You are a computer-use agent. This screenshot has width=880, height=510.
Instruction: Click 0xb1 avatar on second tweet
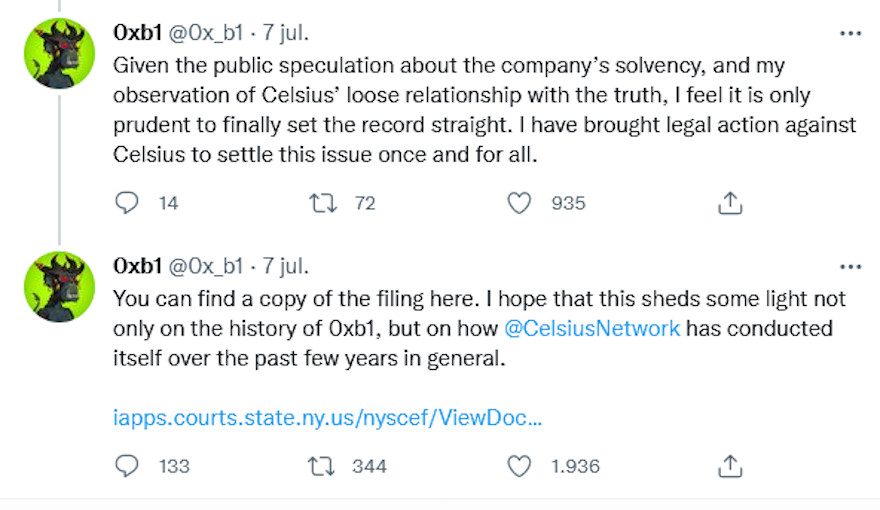(x=58, y=286)
